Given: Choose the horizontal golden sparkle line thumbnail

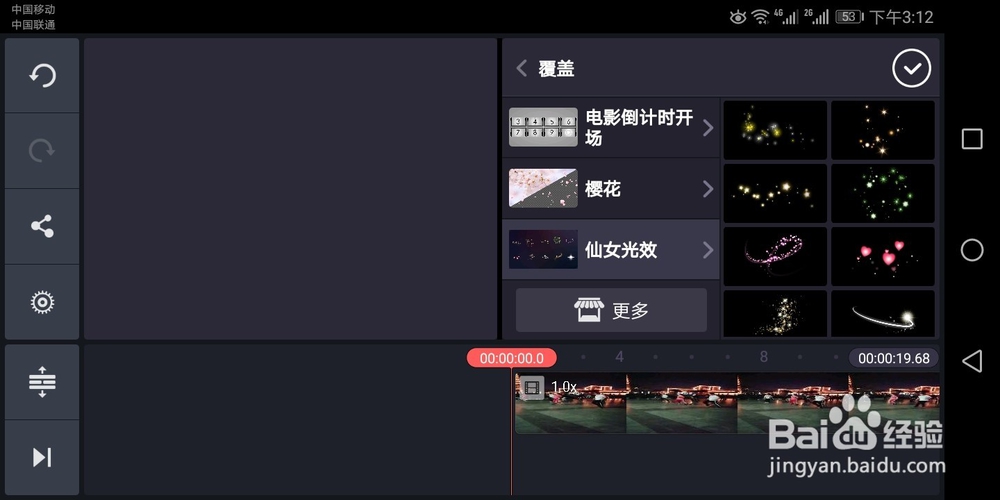Looking at the screenshot, I should pyautogui.click(x=775, y=193).
